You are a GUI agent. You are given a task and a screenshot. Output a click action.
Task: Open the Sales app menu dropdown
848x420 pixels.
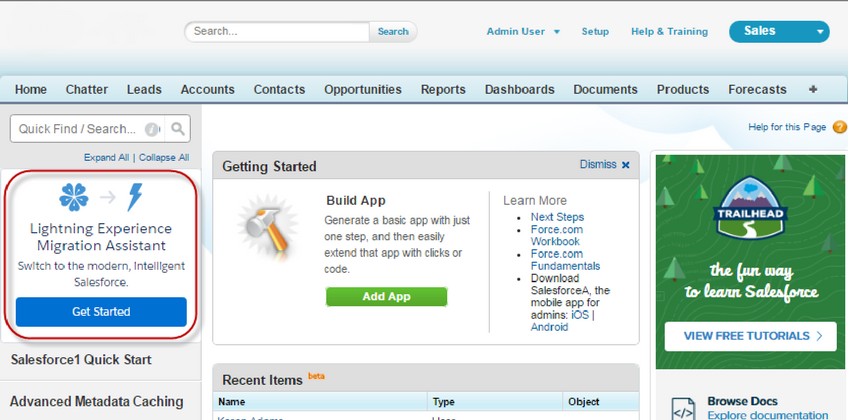point(779,31)
